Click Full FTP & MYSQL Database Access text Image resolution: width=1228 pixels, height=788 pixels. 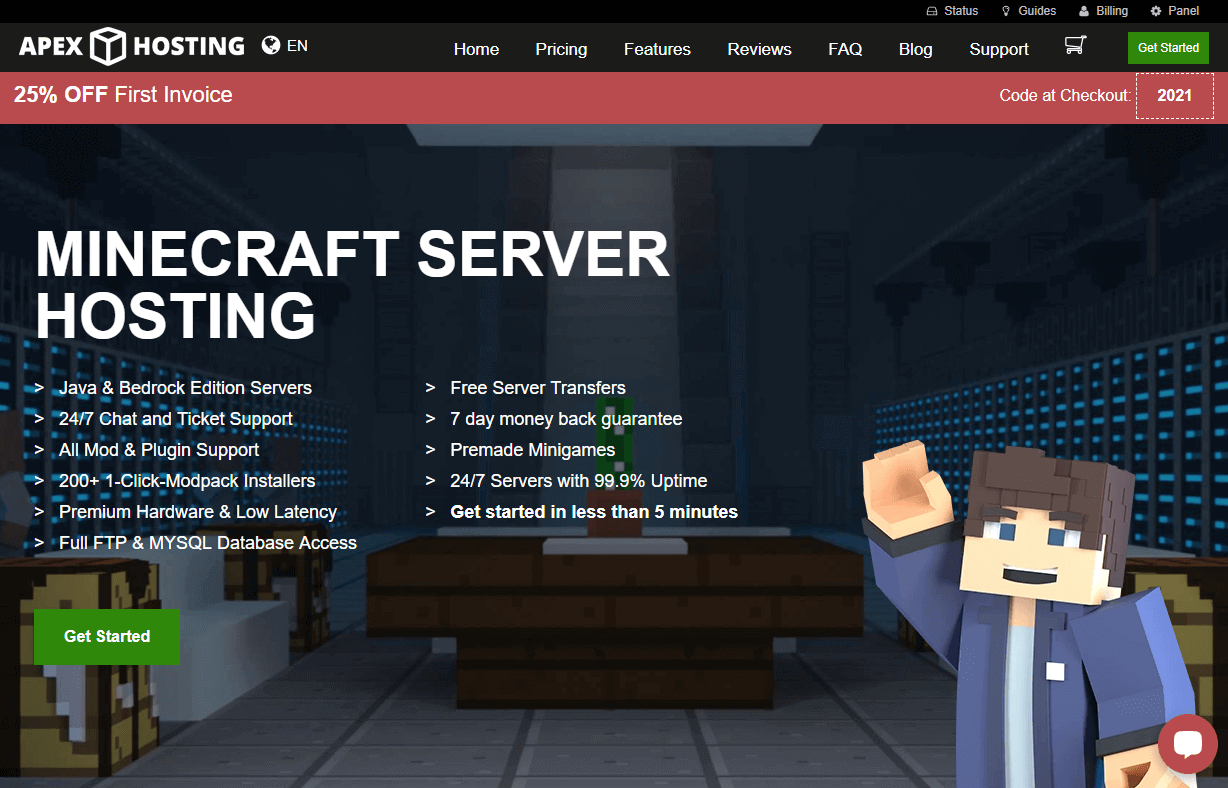coord(208,543)
